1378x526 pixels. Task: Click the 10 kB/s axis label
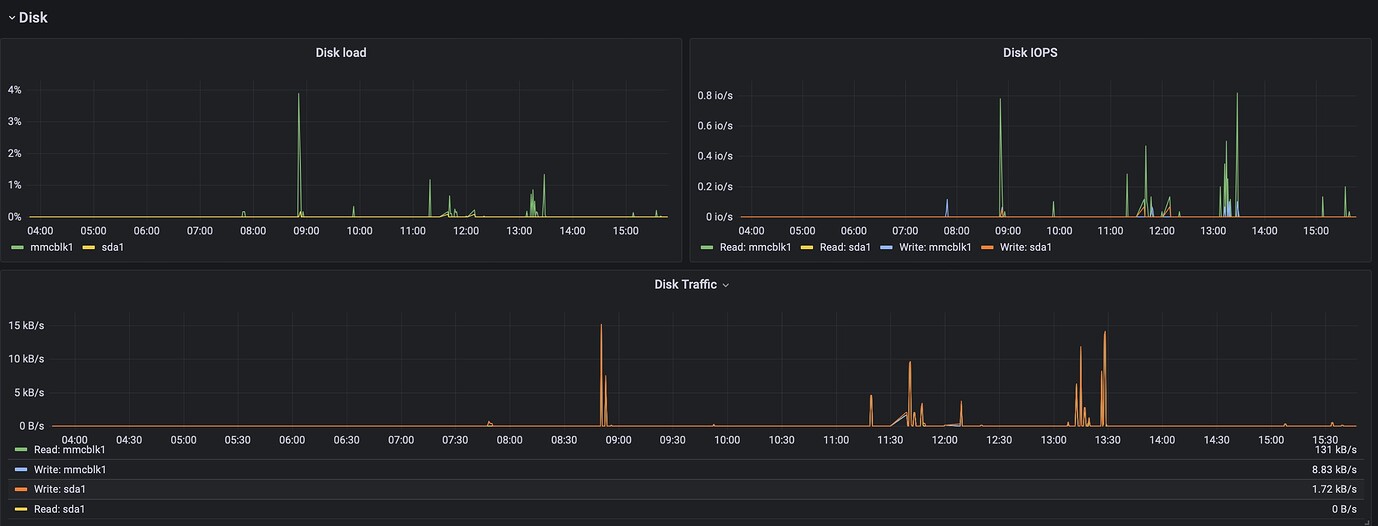26,359
